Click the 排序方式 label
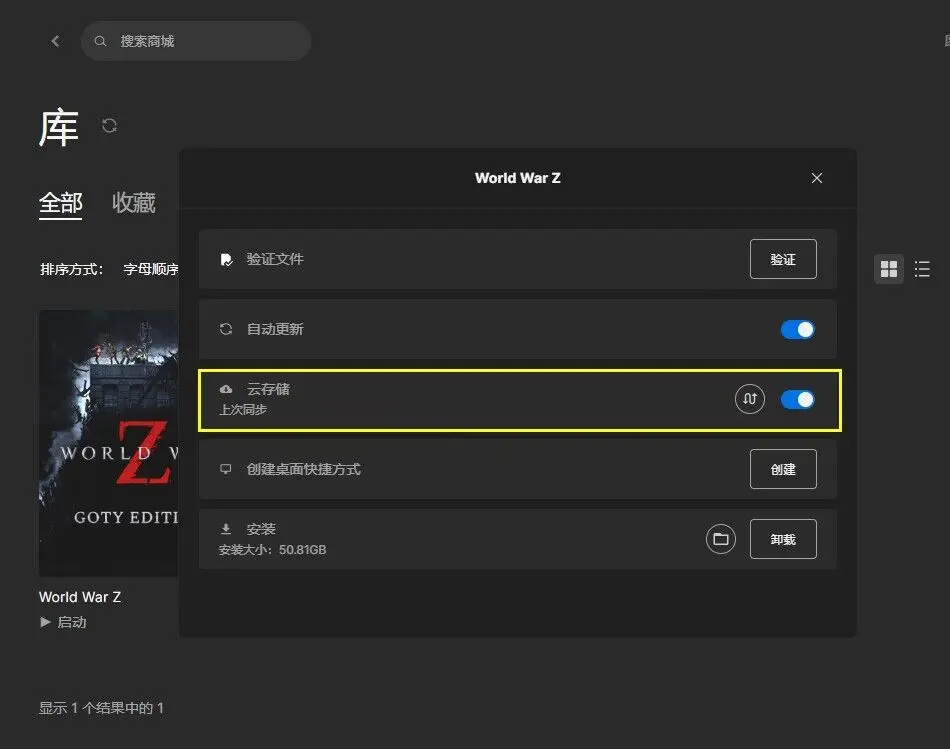The image size is (950, 749). pyautogui.click(x=71, y=269)
